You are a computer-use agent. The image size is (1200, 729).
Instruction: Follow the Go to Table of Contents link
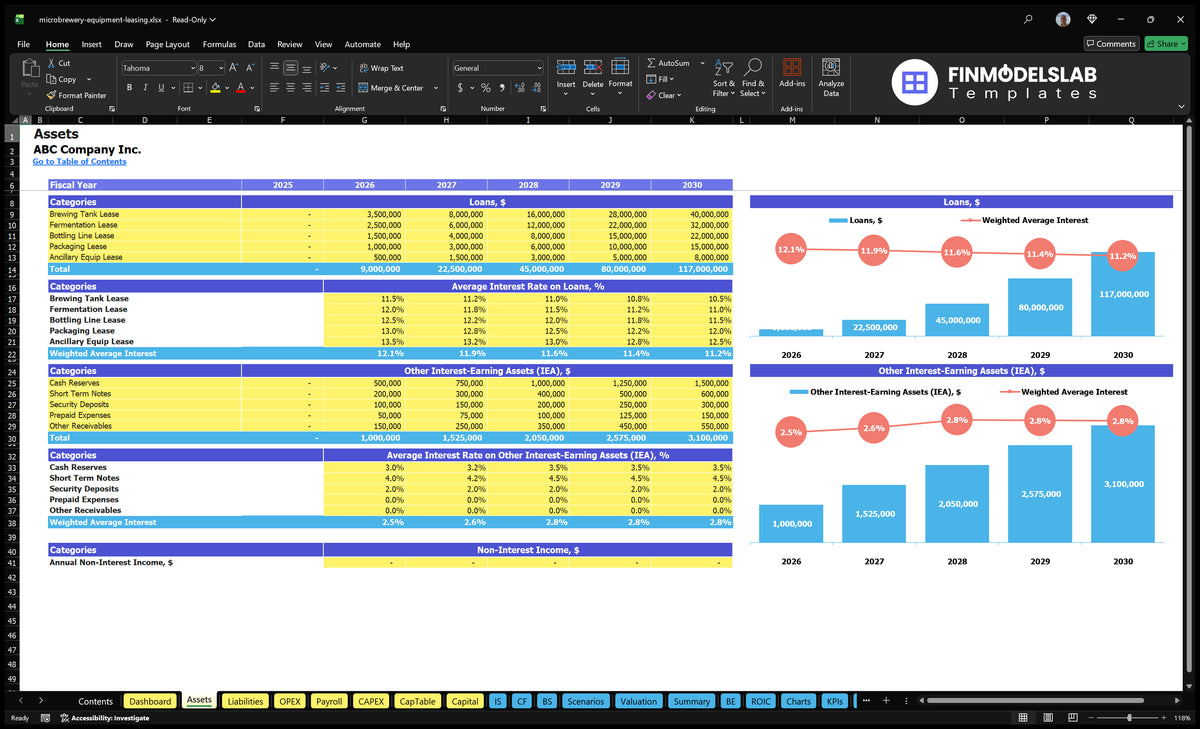[79, 161]
